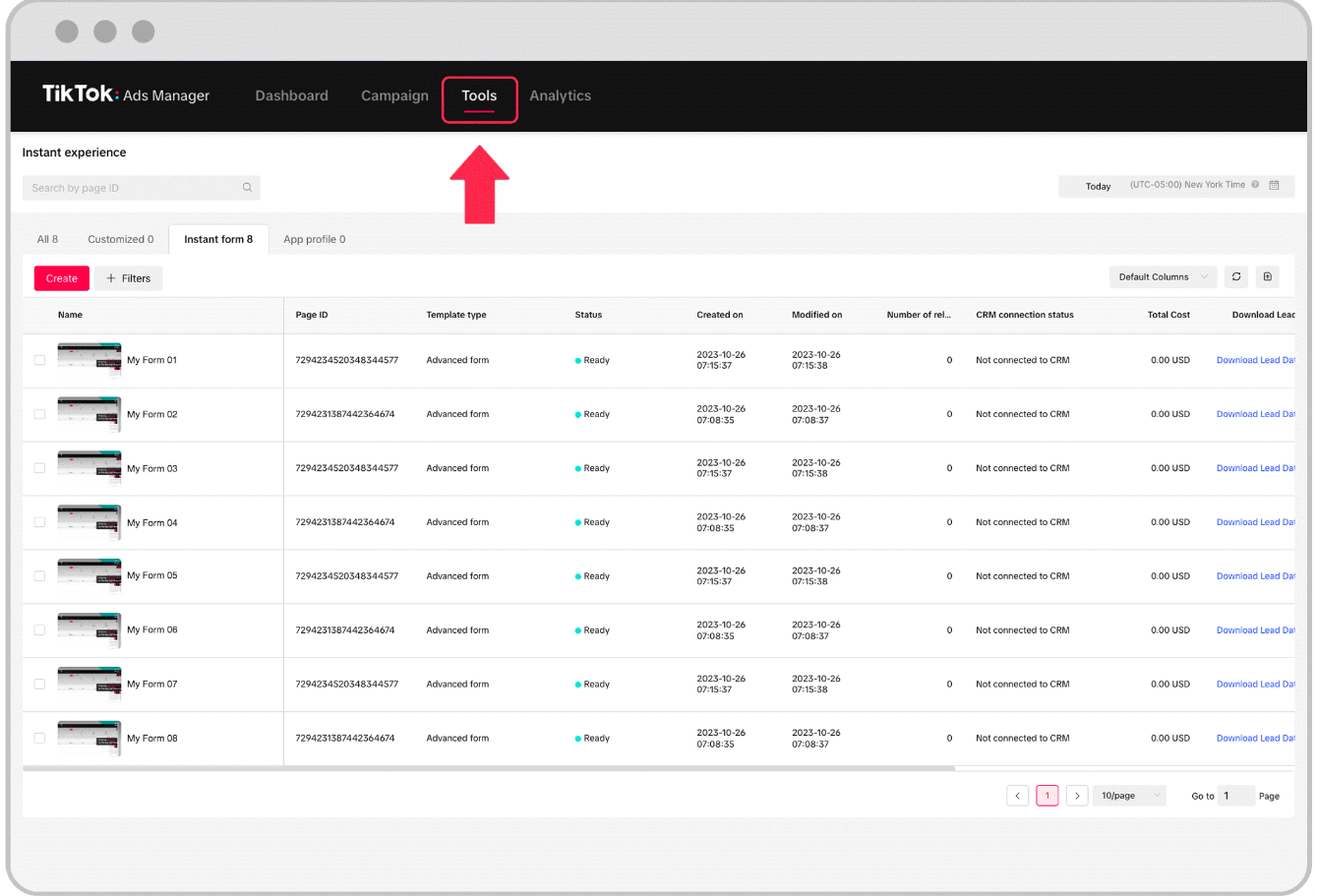Download Lead Data for My Form 07

pos(1255,685)
